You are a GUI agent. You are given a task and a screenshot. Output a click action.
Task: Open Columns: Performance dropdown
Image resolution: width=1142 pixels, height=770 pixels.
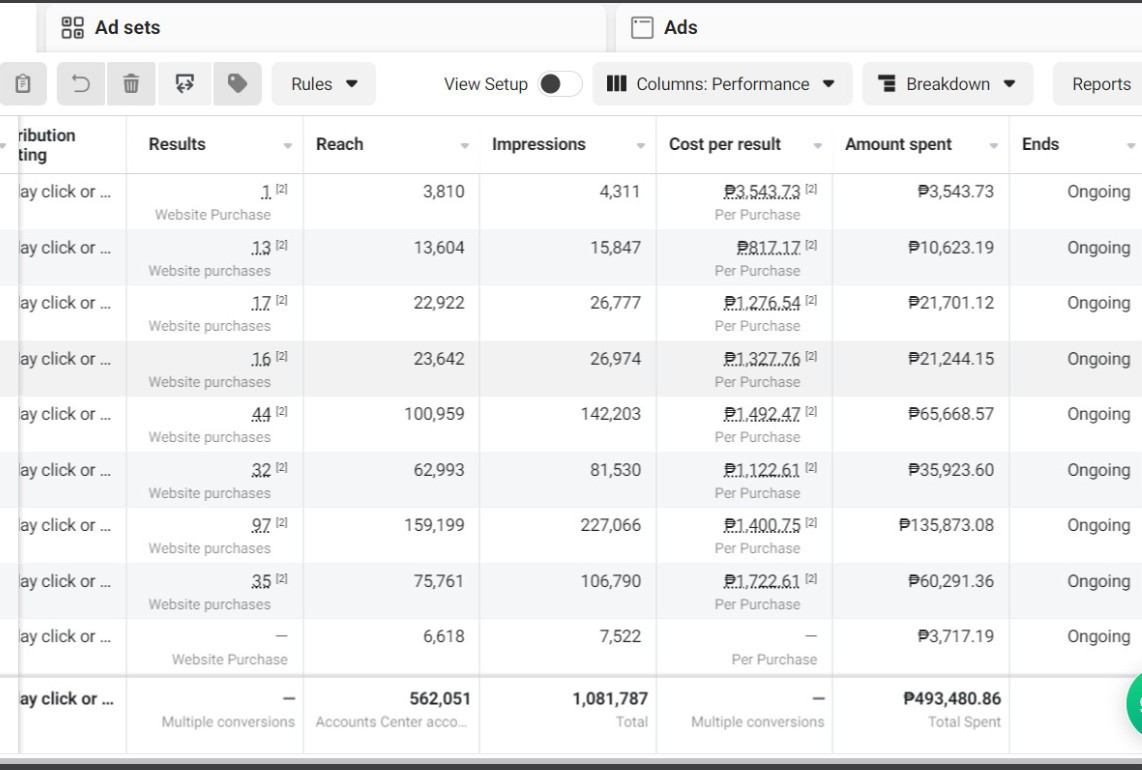point(722,84)
